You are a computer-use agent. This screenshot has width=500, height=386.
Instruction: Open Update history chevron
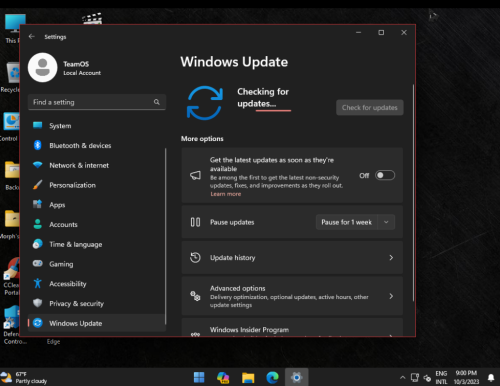391,258
